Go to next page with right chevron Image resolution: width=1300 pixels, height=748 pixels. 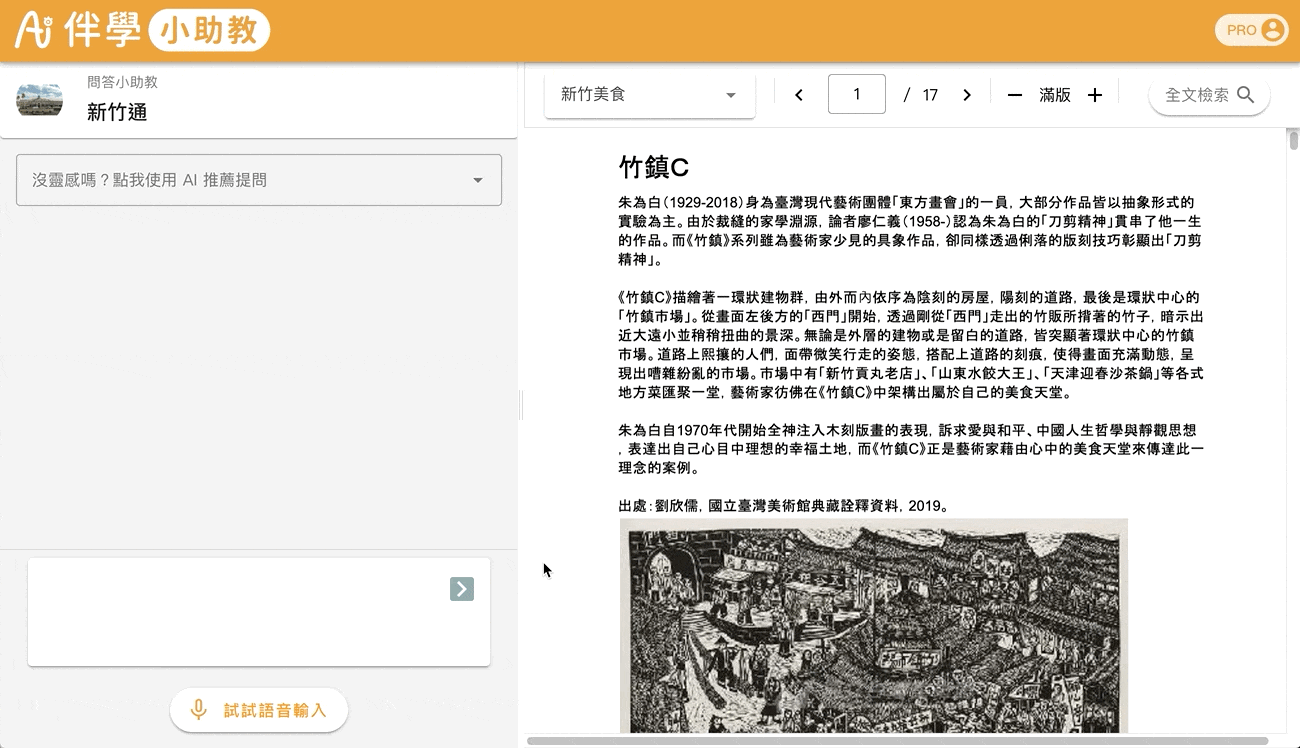pyautogui.click(x=967, y=95)
